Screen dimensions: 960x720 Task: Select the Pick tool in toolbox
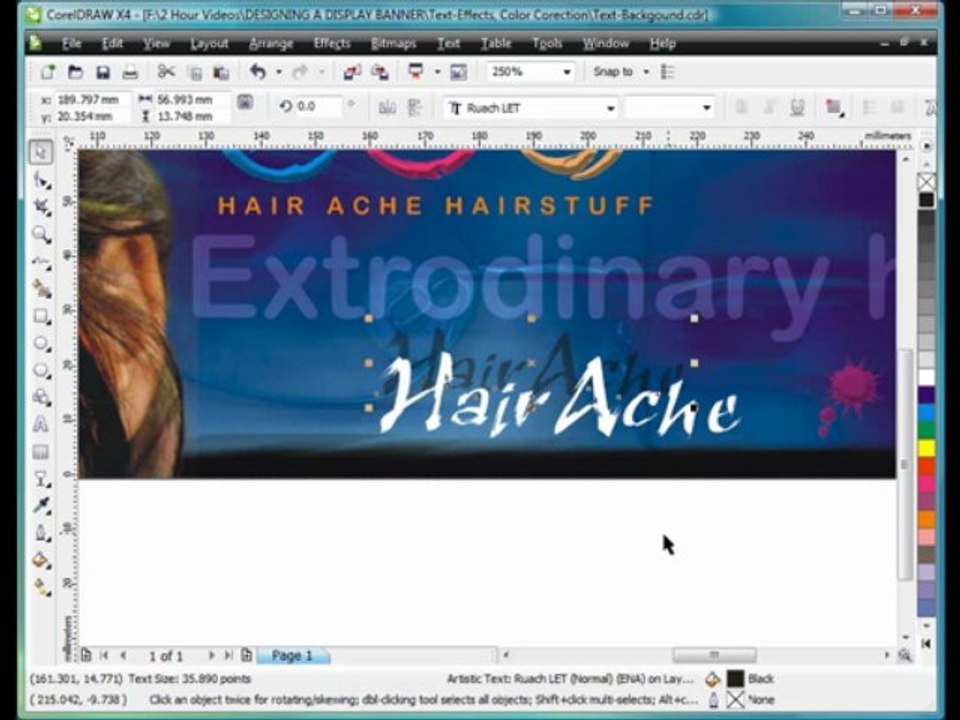pyautogui.click(x=41, y=152)
